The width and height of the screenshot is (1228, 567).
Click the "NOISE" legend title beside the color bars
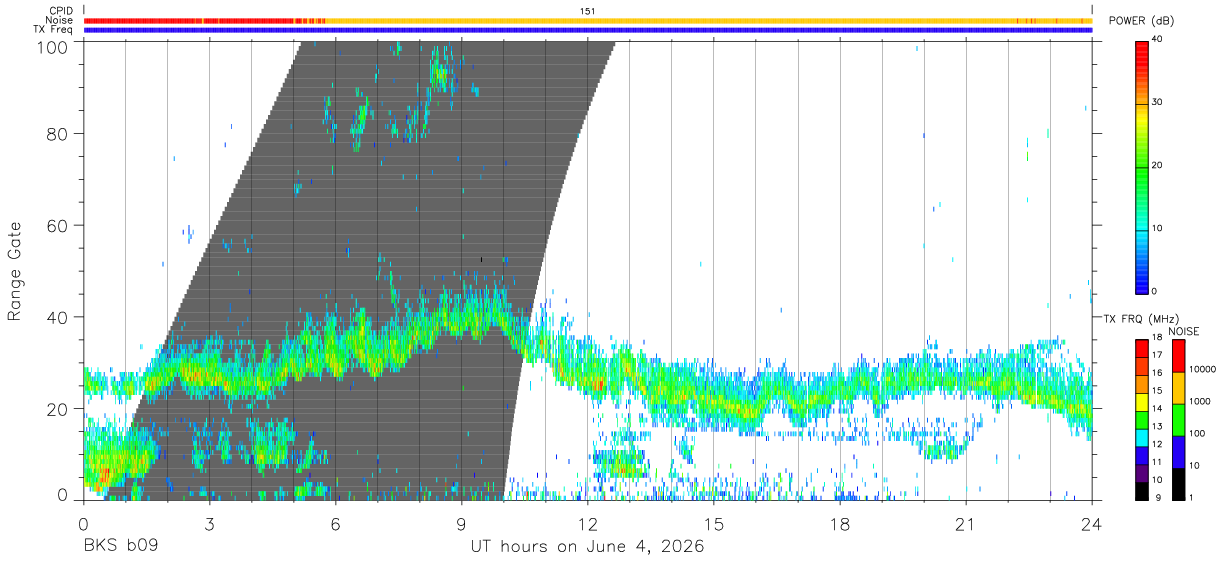(x=1183, y=330)
